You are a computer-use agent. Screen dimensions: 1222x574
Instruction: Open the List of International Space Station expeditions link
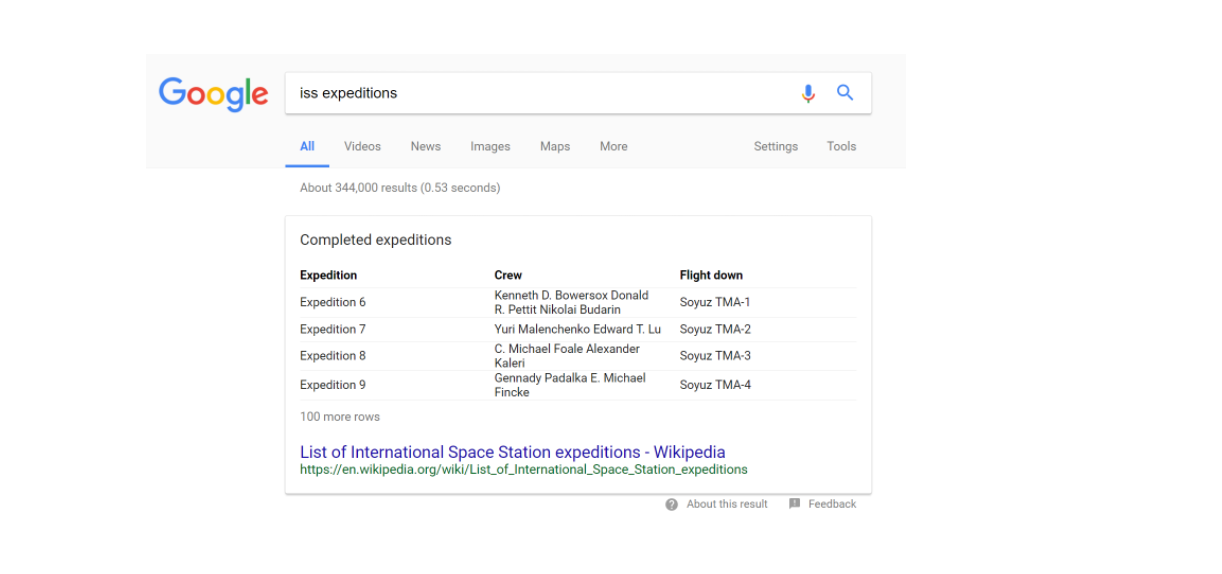513,452
